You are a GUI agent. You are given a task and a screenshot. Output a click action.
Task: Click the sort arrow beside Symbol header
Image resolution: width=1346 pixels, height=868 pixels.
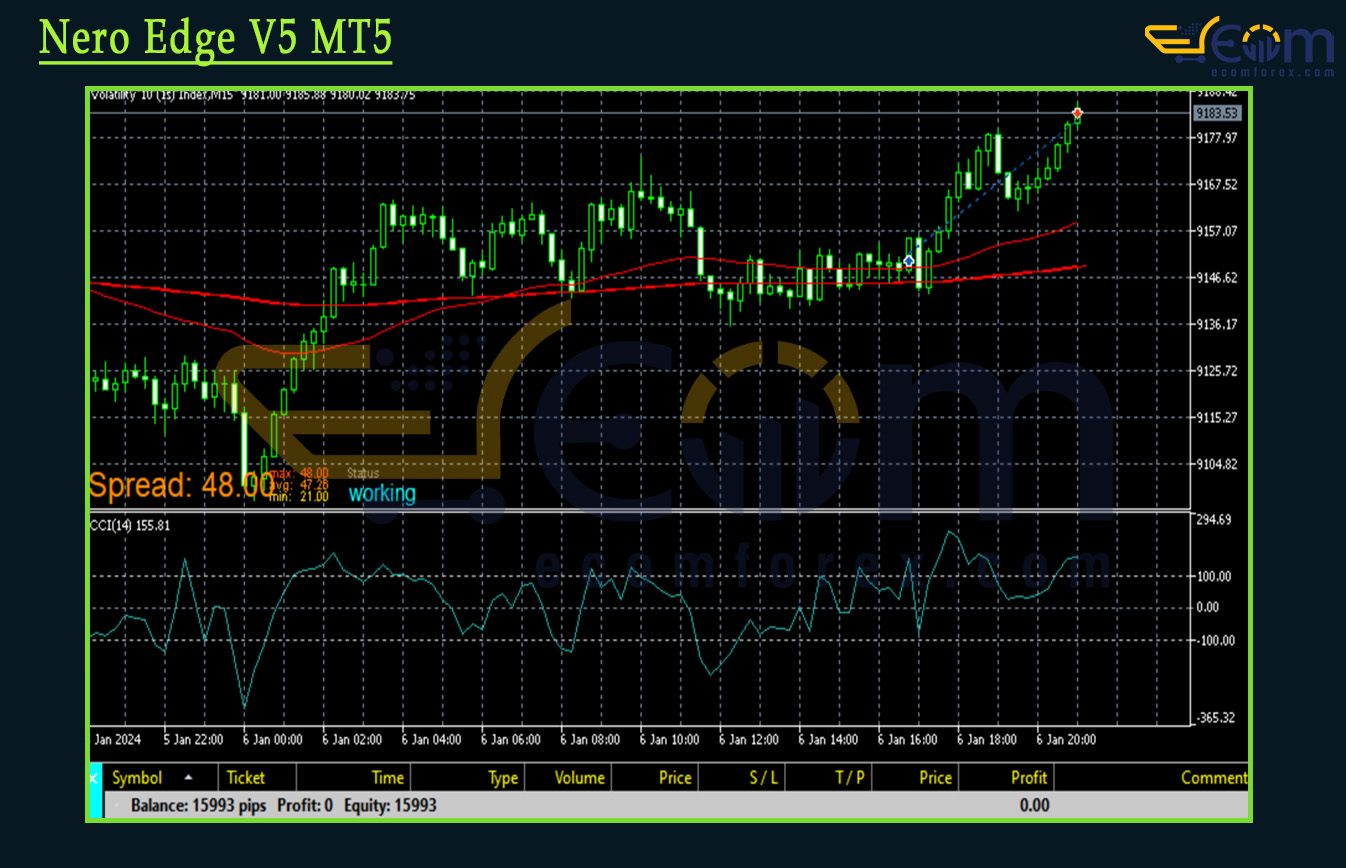point(188,778)
